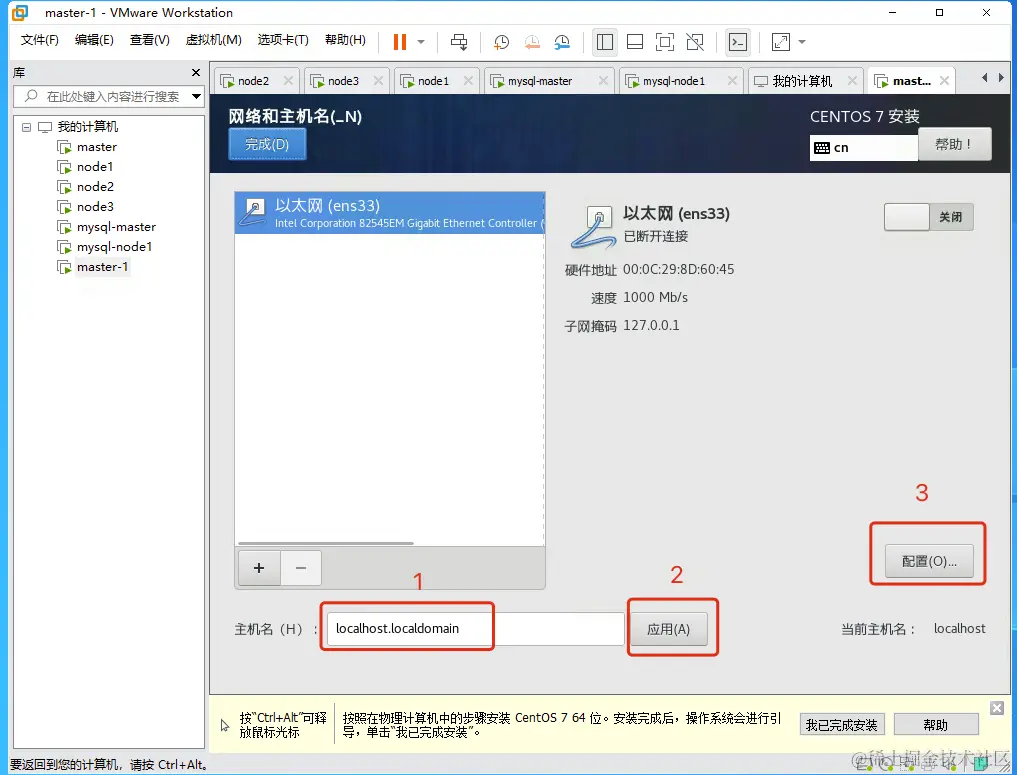Open the 编辑(E) menu
Screen dimensions: 1017x775
pyautogui.click(x=94, y=40)
